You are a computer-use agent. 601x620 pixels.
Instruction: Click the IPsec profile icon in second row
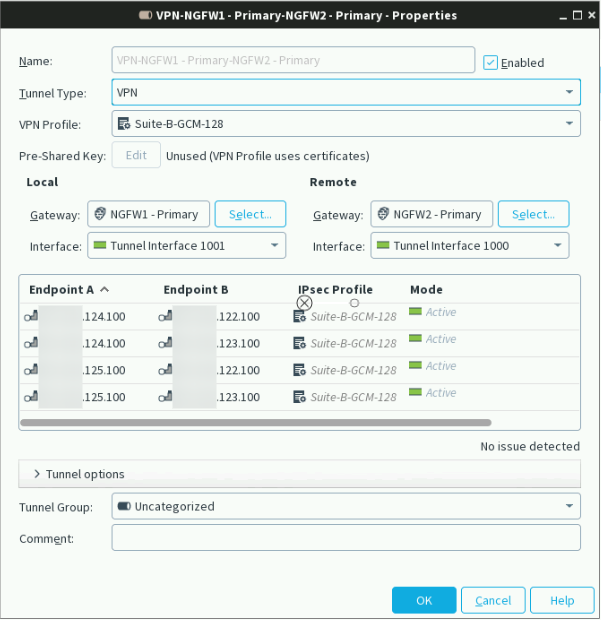[299, 343]
